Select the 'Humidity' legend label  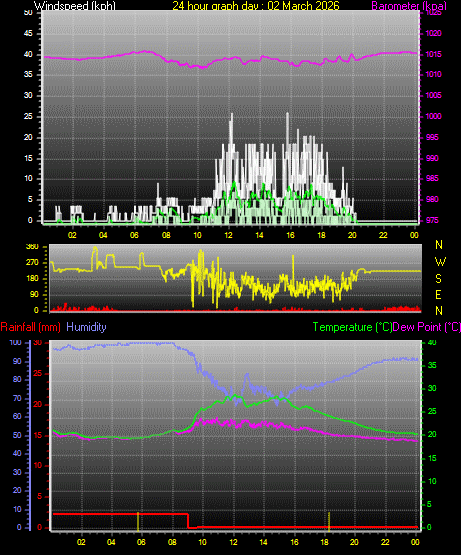[86, 327]
